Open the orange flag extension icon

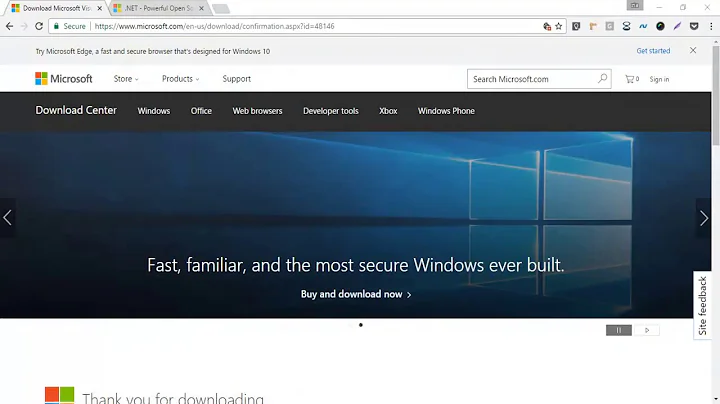pos(593,26)
